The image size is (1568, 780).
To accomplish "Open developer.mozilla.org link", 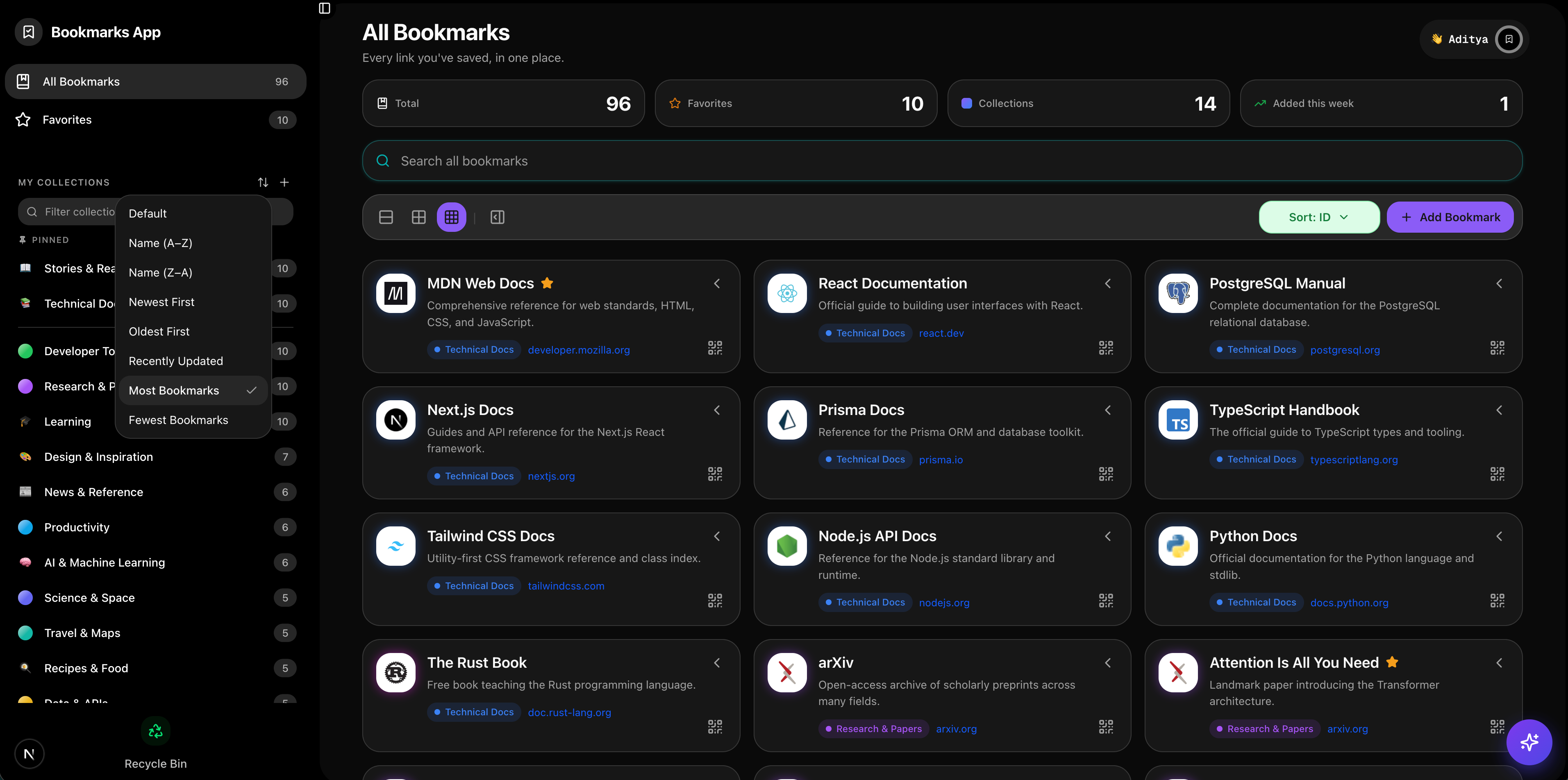I will pyautogui.click(x=578, y=350).
